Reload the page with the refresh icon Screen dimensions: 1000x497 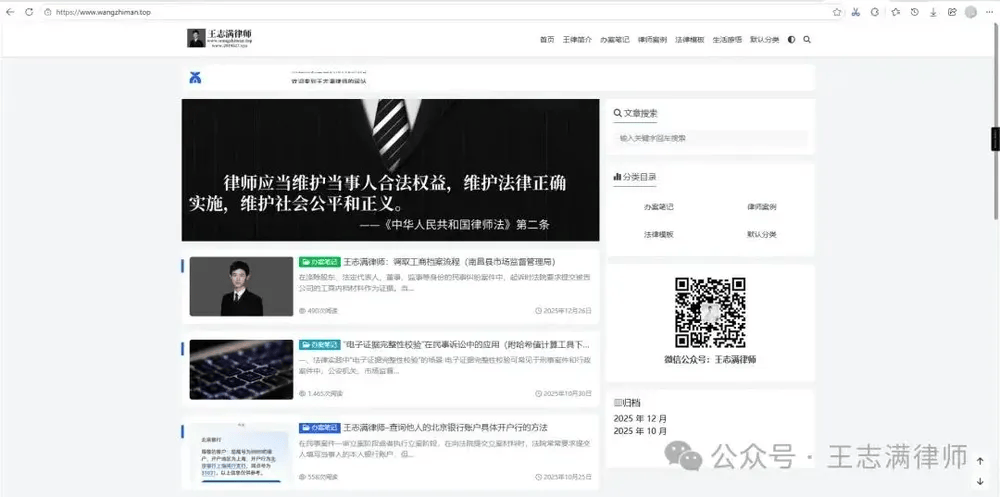coord(29,12)
